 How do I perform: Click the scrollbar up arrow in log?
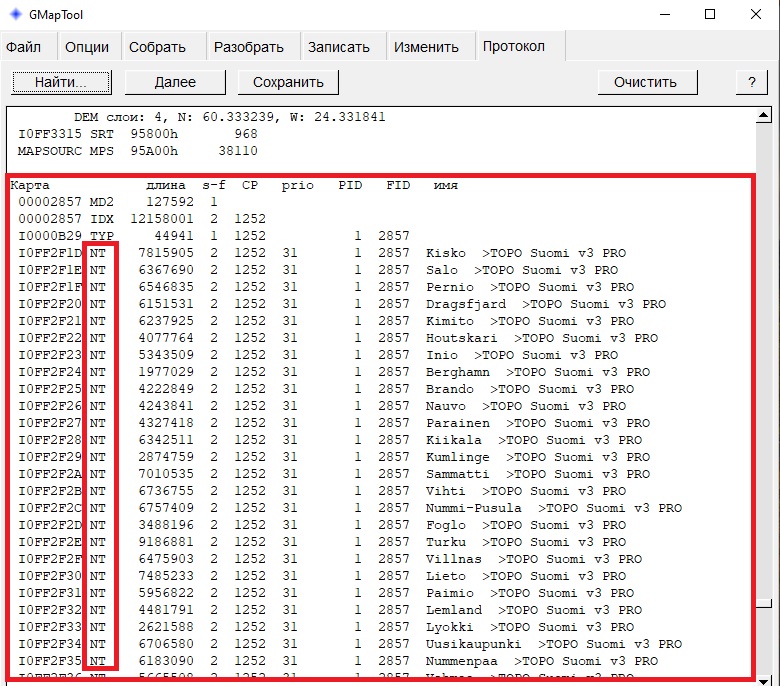[764, 113]
